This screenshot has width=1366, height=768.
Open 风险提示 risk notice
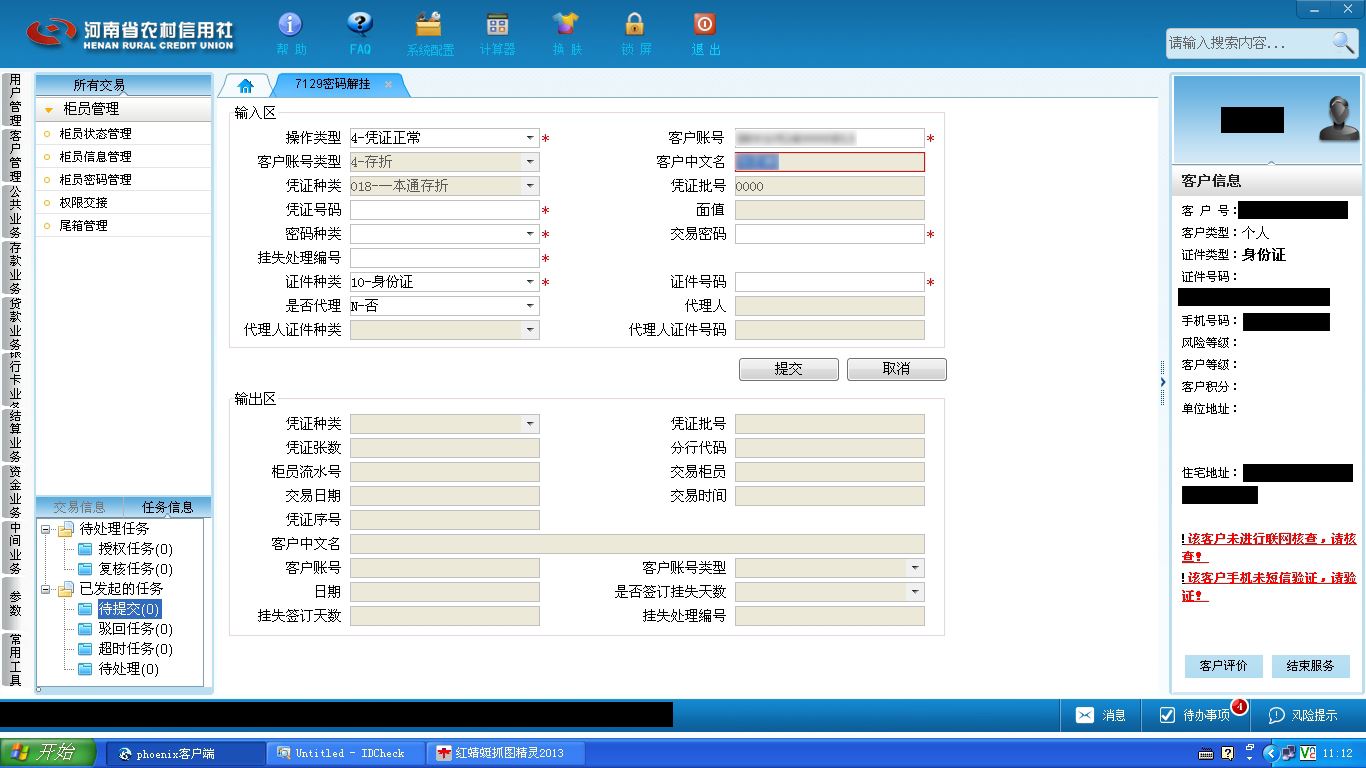click(x=1302, y=715)
